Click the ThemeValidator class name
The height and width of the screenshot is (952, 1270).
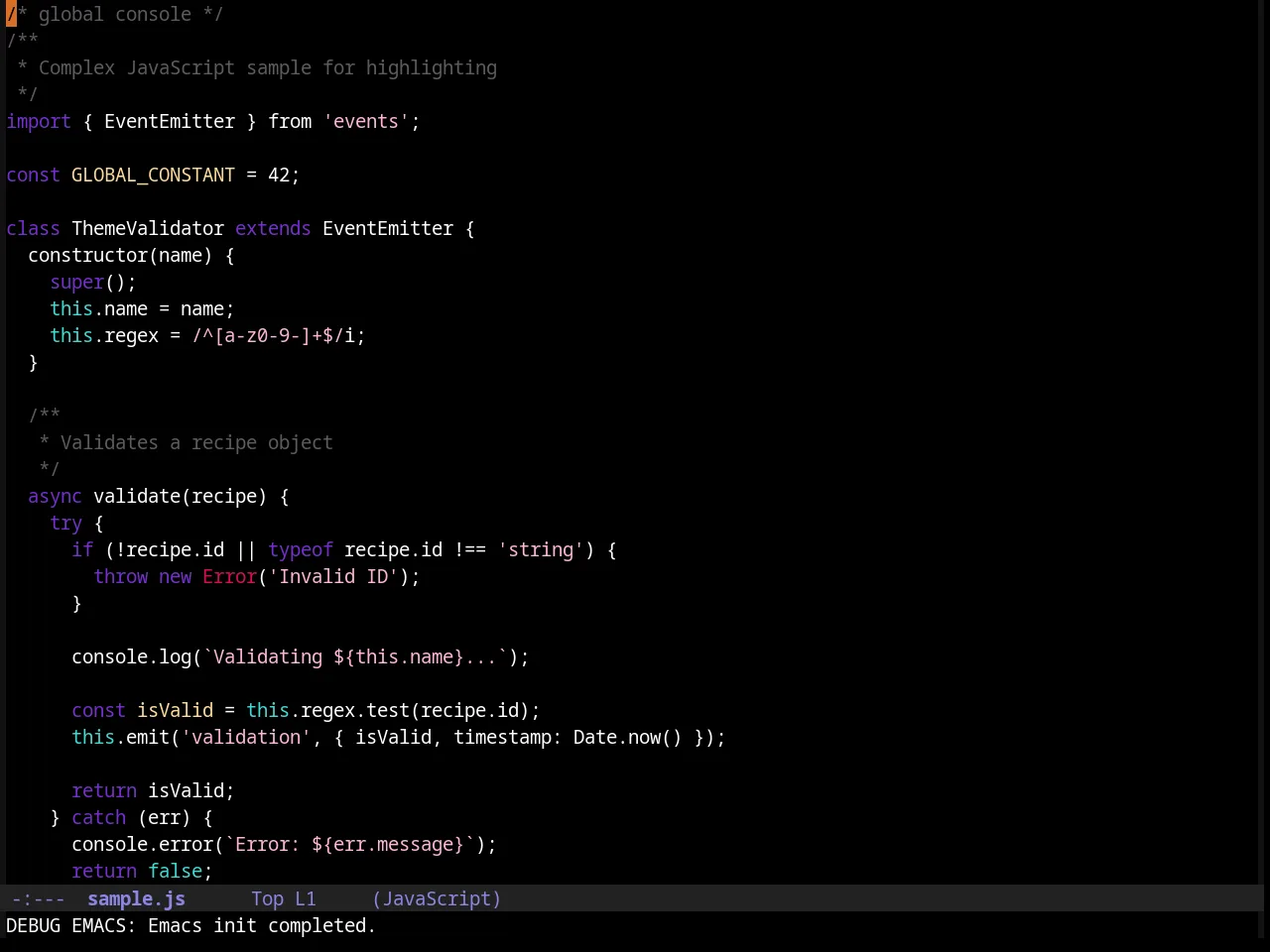tap(148, 228)
